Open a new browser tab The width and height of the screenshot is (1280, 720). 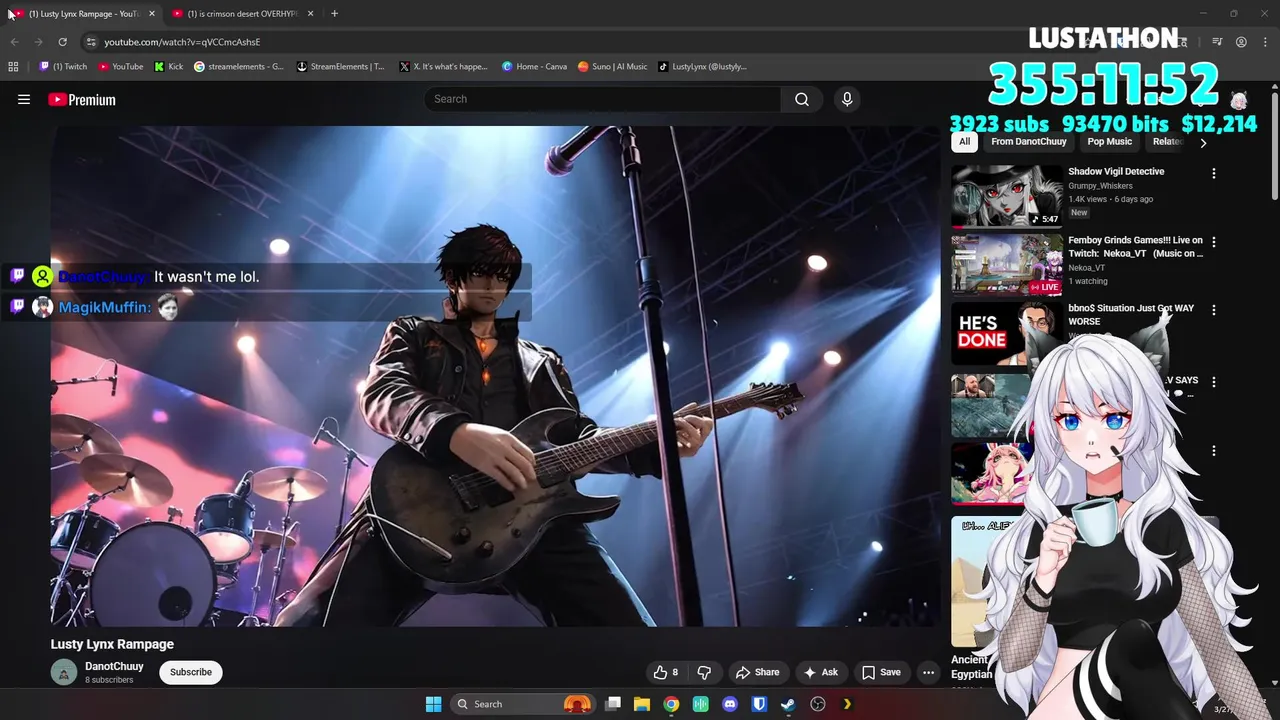[x=334, y=14]
